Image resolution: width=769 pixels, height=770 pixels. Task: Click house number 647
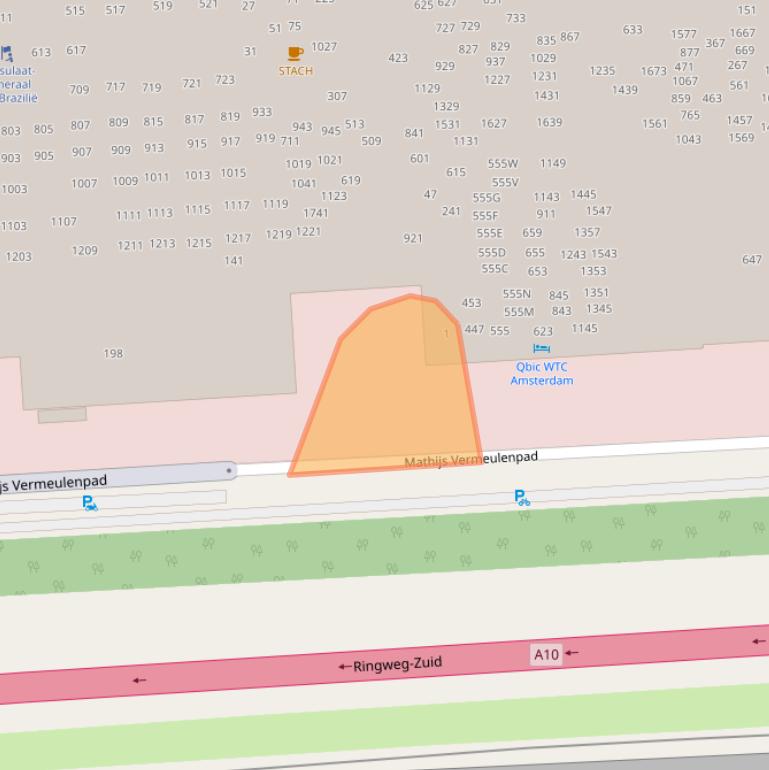point(751,260)
